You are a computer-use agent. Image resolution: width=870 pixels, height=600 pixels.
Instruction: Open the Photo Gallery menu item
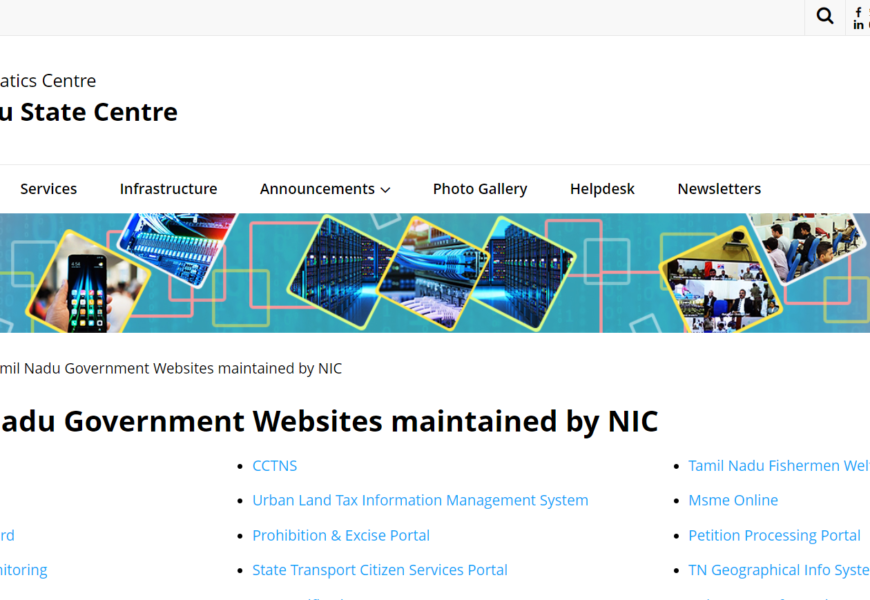pyautogui.click(x=480, y=189)
